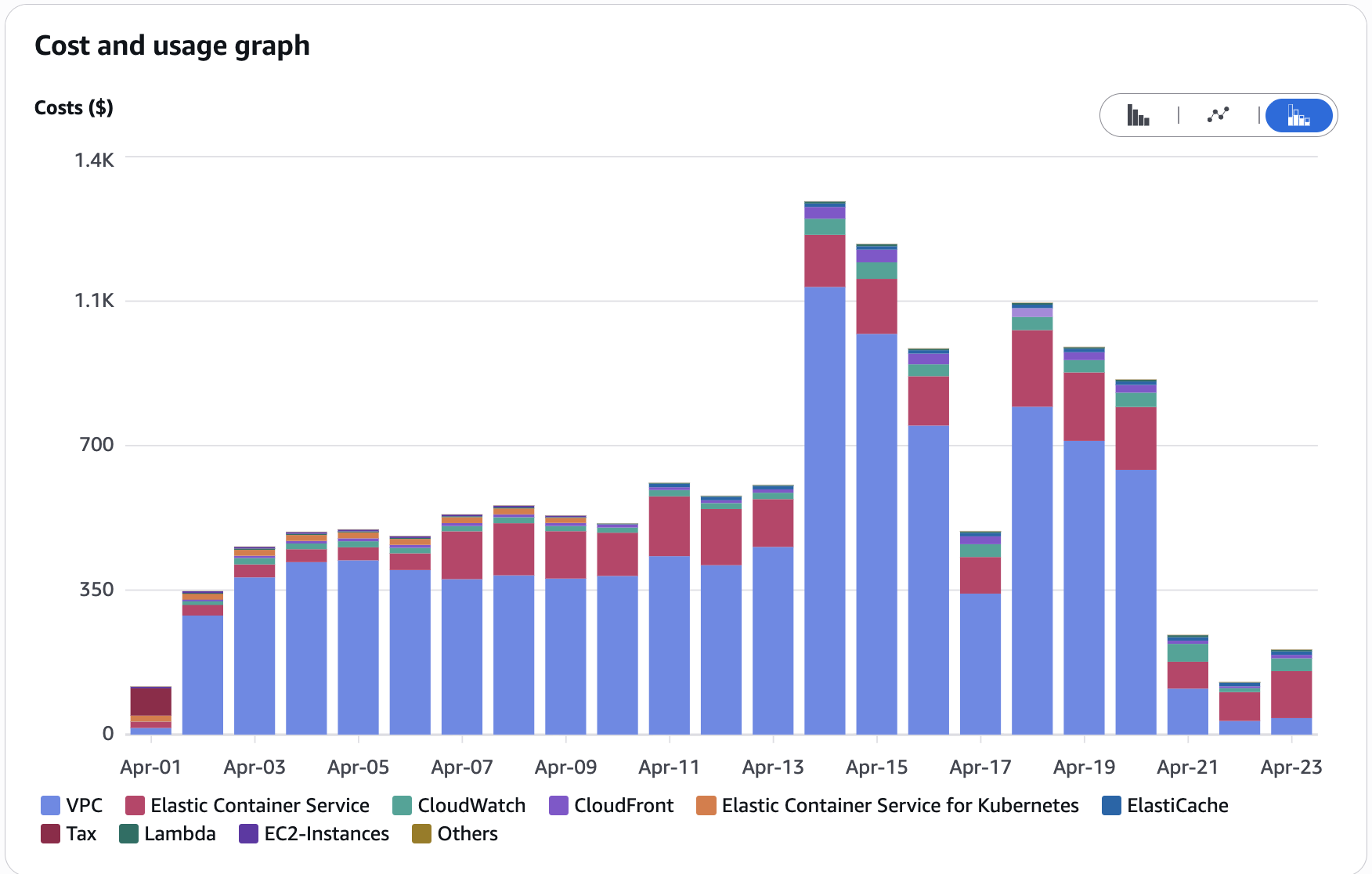1372x874 pixels.
Task: Toggle the VPC legend color swatch
Action: [50, 805]
